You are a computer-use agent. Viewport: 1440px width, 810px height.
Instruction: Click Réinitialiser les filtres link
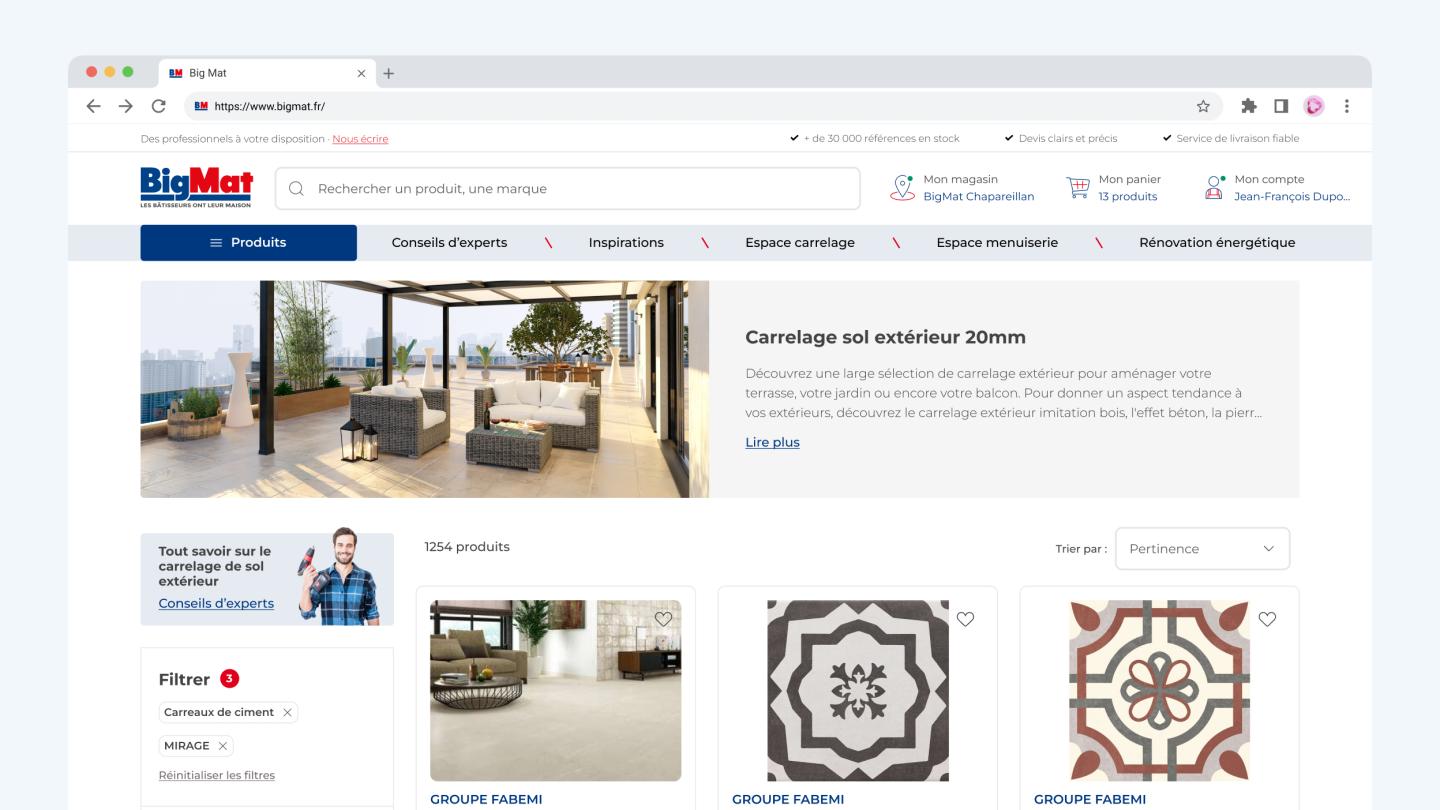tap(216, 776)
